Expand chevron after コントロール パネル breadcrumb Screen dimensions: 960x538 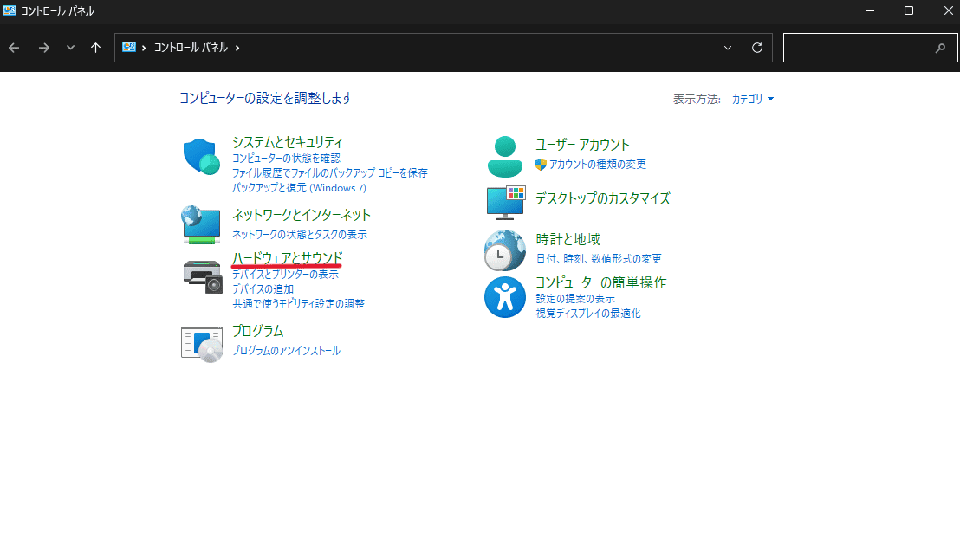(238, 48)
